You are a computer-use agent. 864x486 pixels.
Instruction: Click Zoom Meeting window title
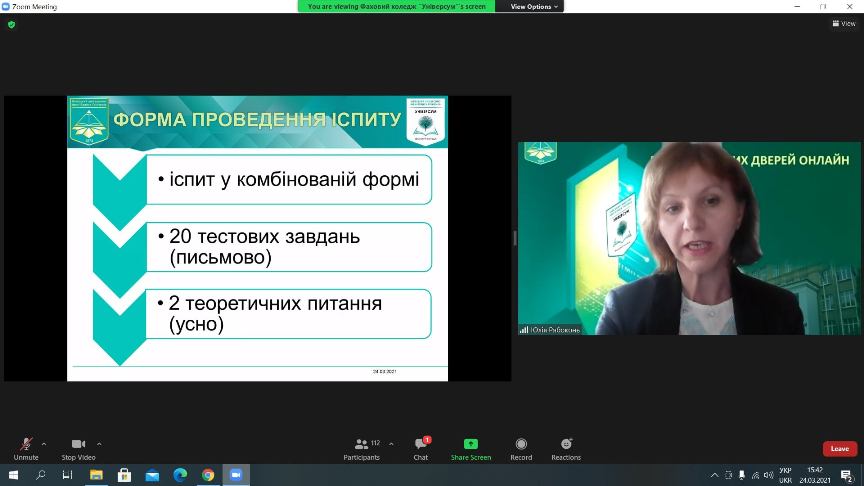(34, 7)
